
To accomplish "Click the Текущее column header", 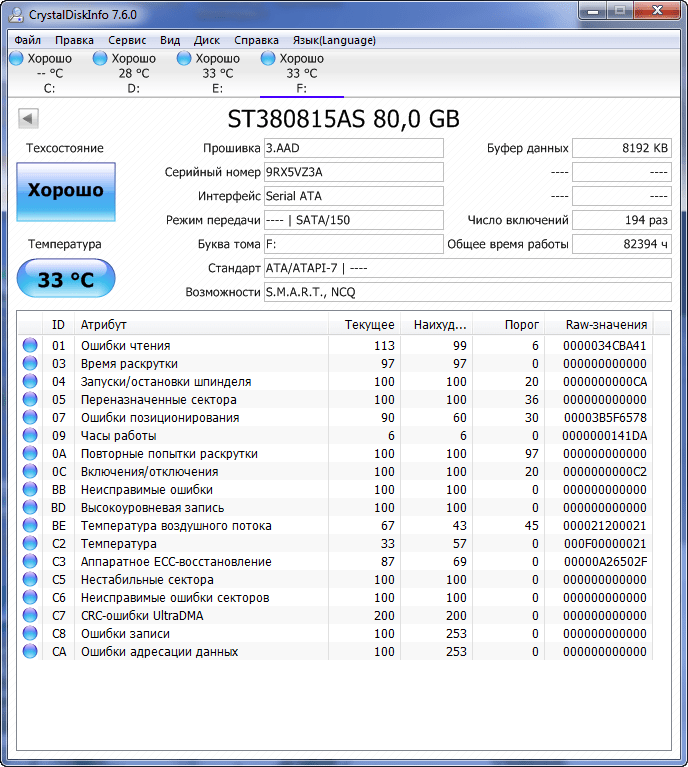I will click(x=365, y=325).
